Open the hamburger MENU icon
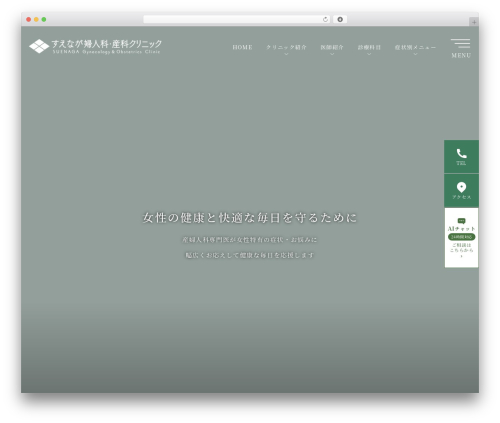Image resolution: width=500 pixels, height=423 pixels. 461,48
